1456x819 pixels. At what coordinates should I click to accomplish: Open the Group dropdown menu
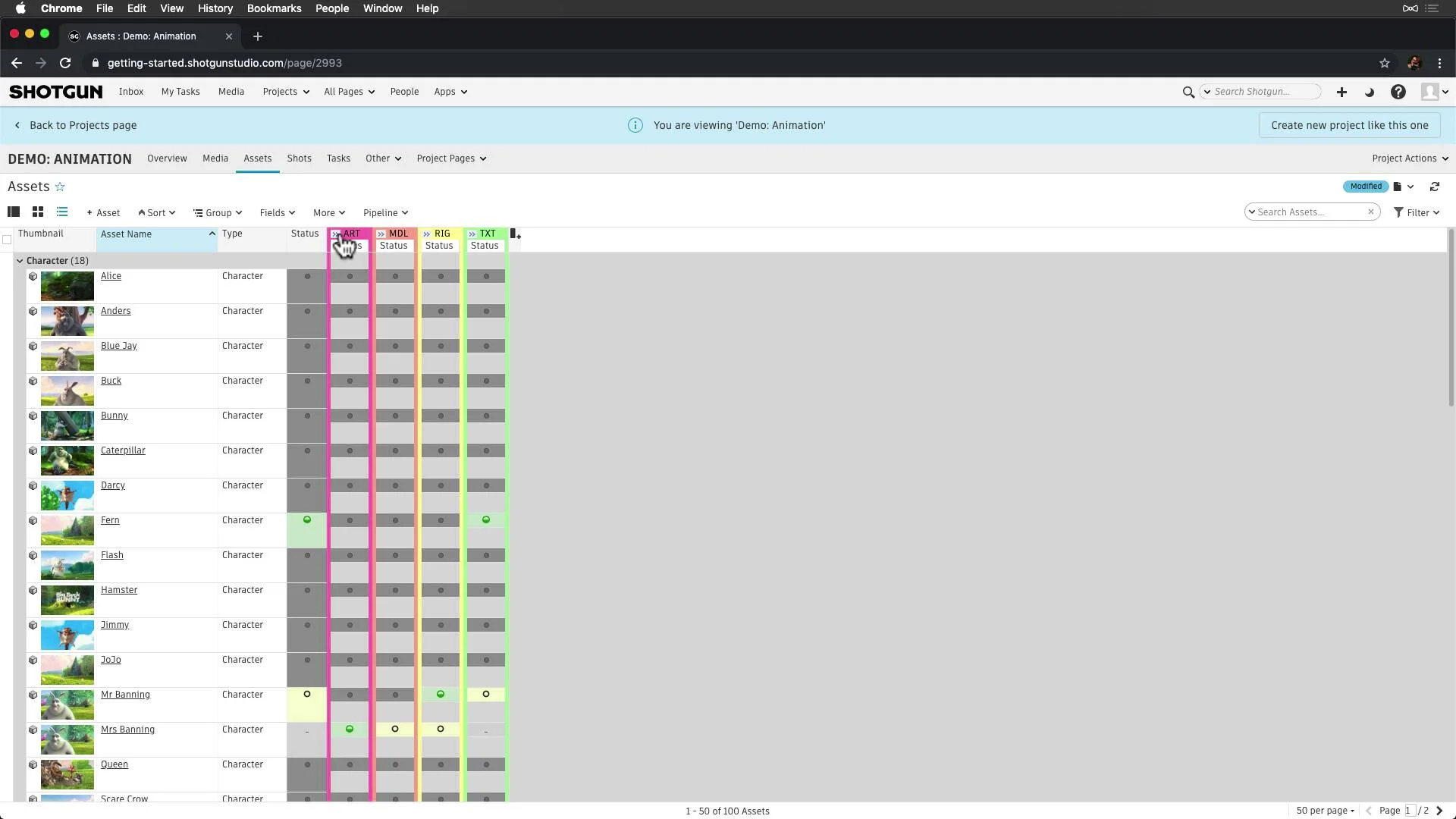click(218, 212)
